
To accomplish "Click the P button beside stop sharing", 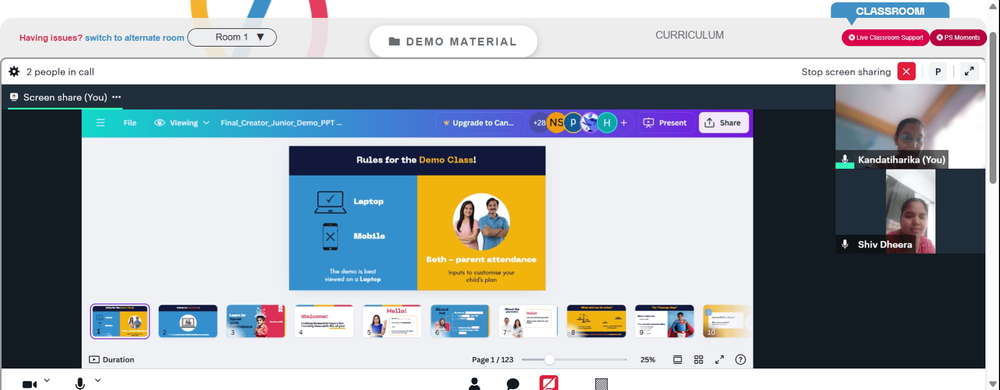I will tap(938, 71).
